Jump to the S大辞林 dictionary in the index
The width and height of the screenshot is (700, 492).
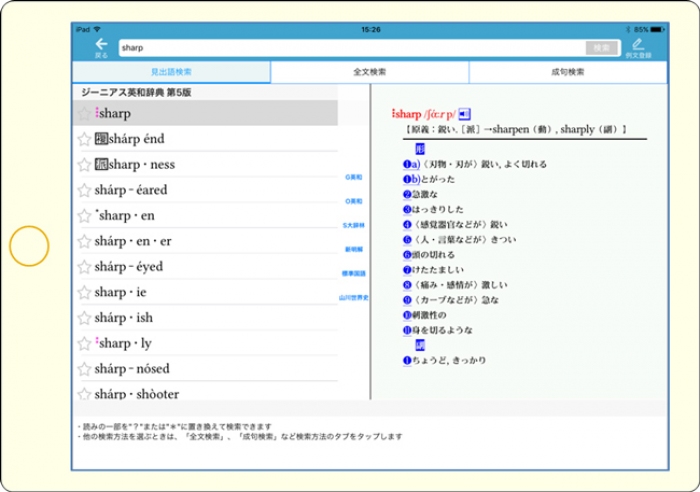[353, 225]
